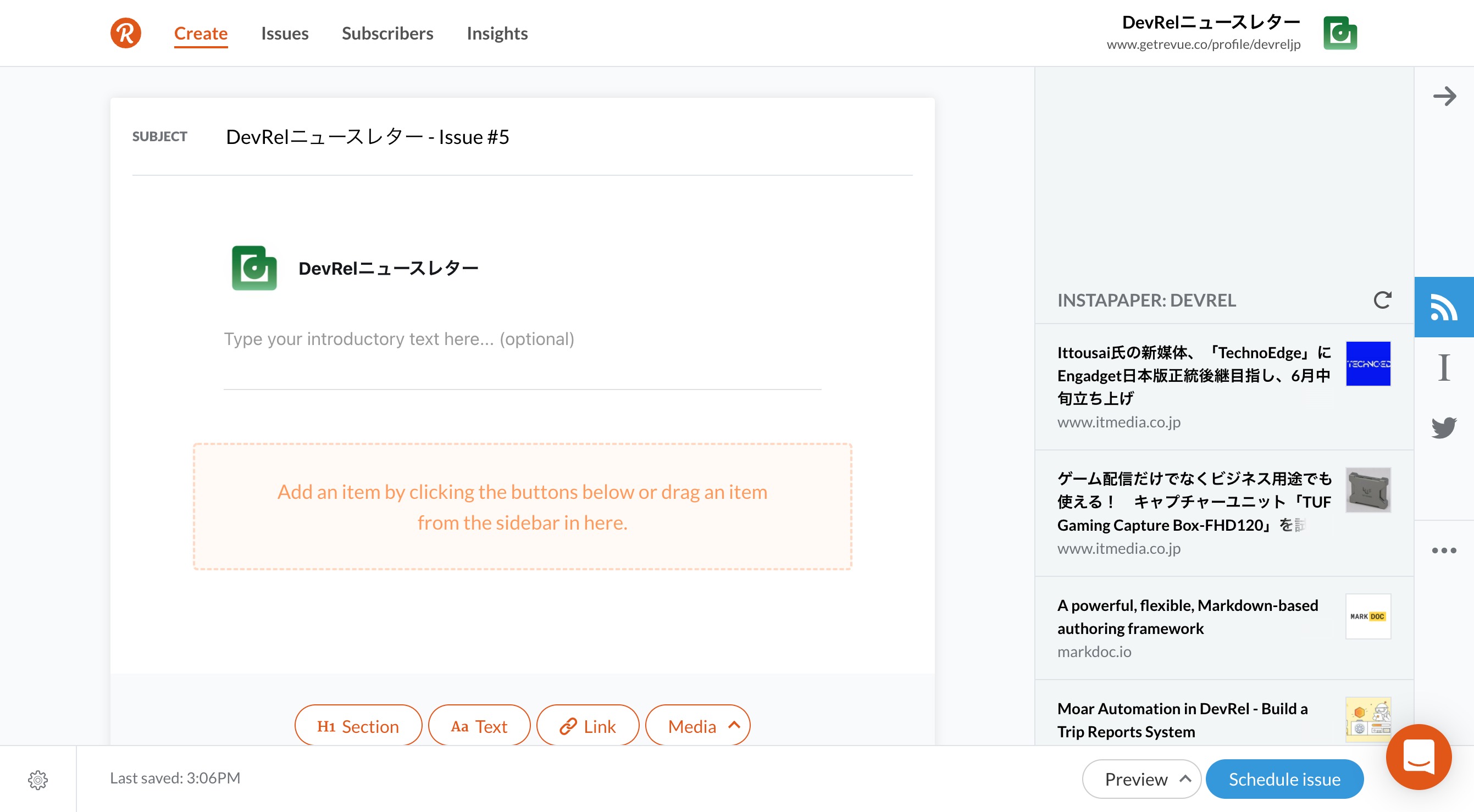Screen dimensions: 1474x812
Task: Open the Twitter source icon
Action: coord(1444,427)
